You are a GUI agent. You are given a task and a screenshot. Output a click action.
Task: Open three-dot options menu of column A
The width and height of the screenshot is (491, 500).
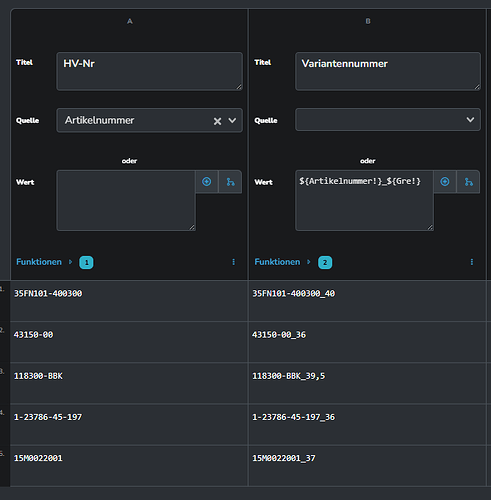pyautogui.click(x=233, y=262)
